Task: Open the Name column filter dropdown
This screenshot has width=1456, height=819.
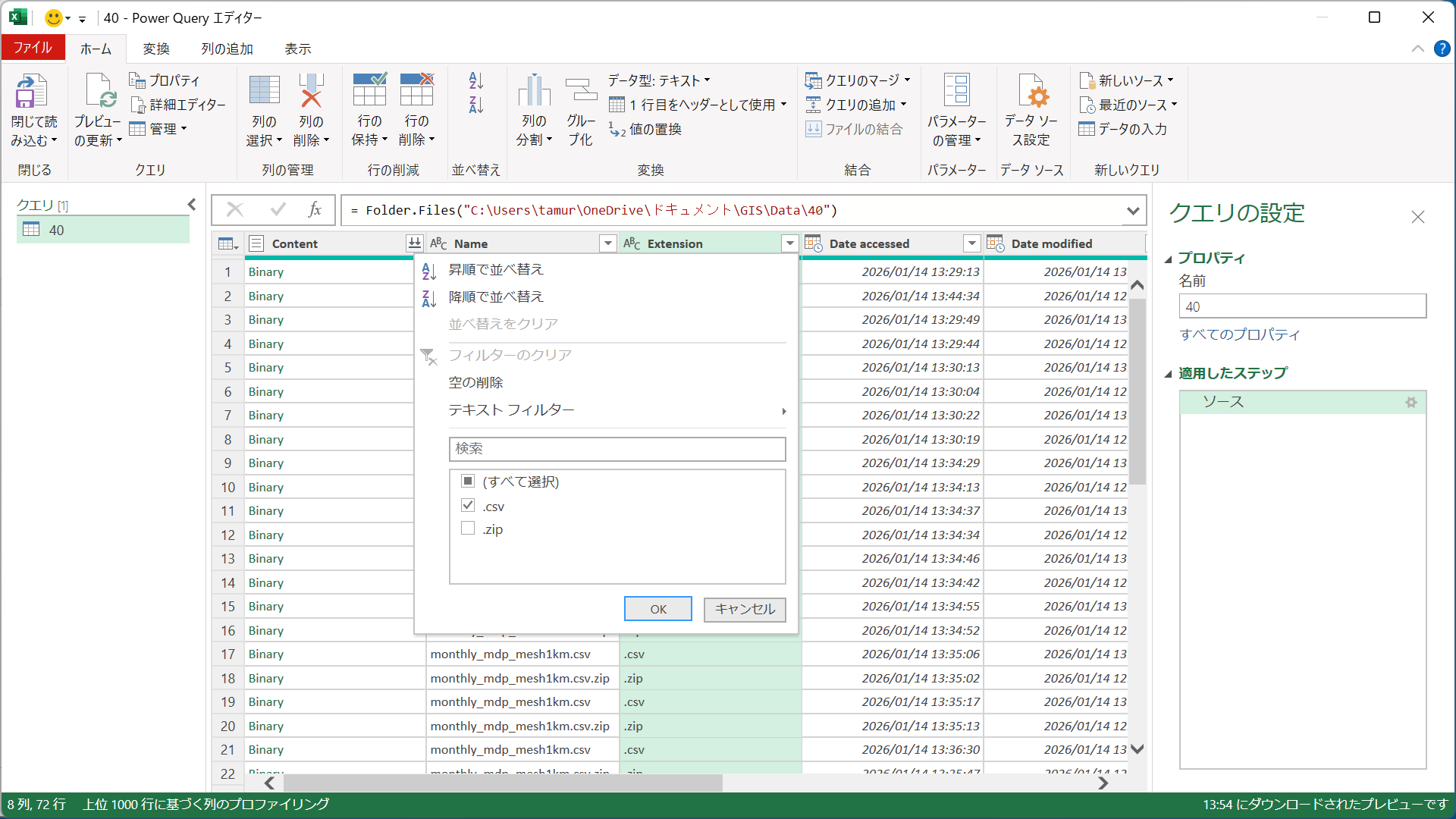Action: click(x=607, y=243)
